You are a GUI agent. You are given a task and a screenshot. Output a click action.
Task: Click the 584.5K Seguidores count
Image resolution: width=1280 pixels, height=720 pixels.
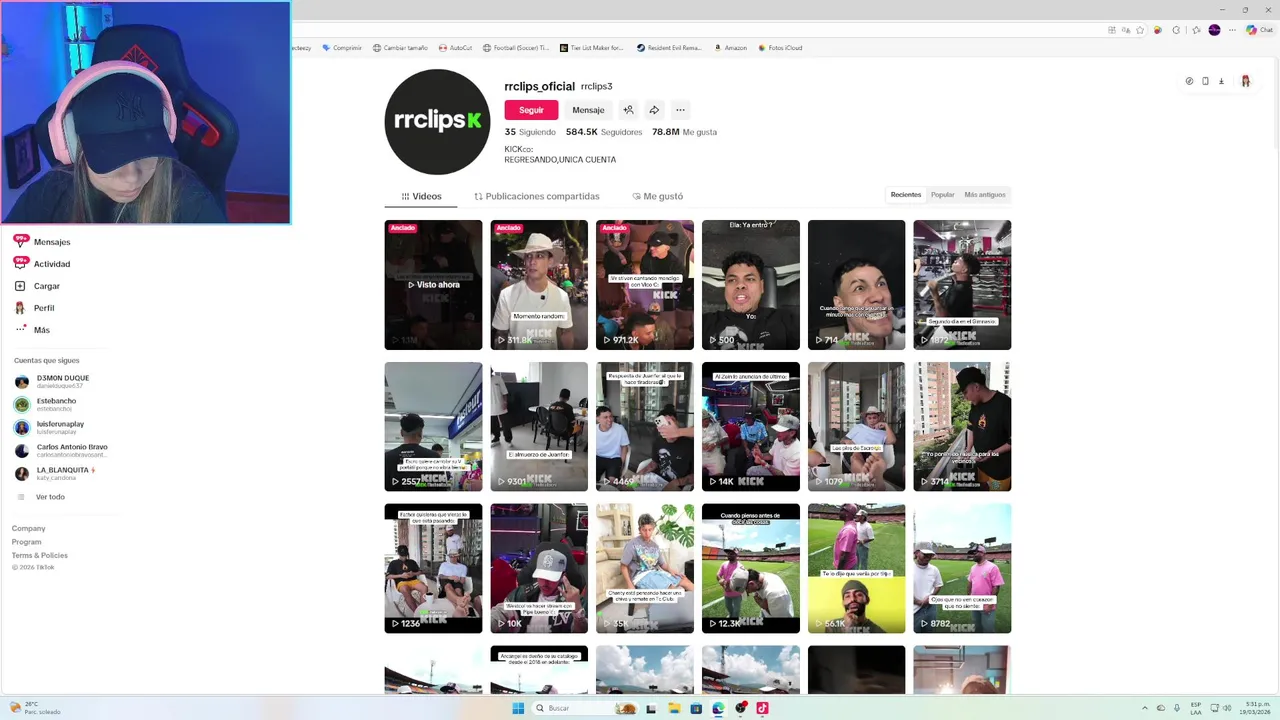click(604, 132)
